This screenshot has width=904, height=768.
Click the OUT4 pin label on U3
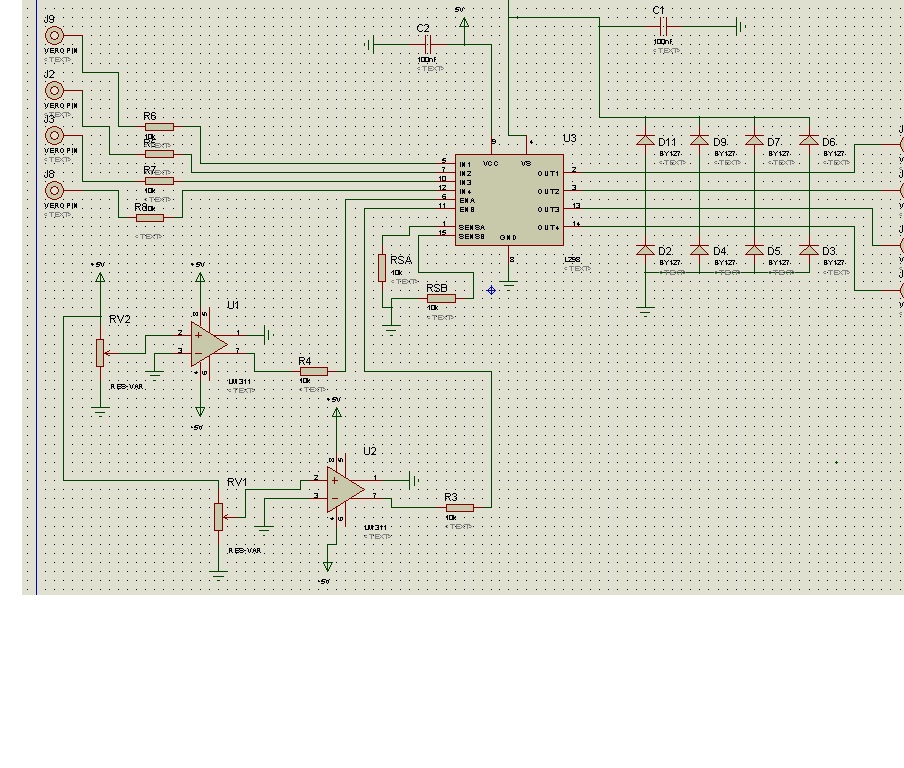point(548,228)
